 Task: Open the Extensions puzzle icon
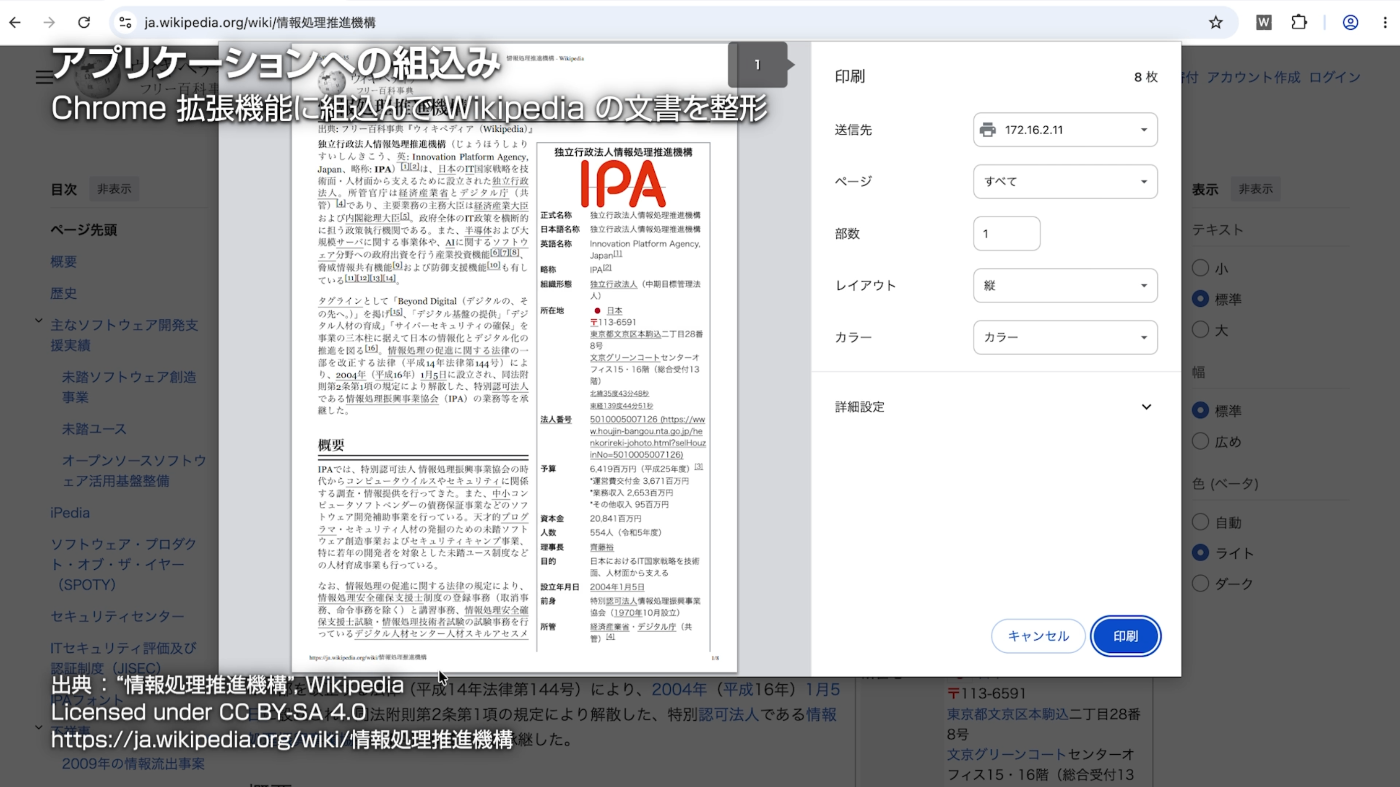point(1299,22)
